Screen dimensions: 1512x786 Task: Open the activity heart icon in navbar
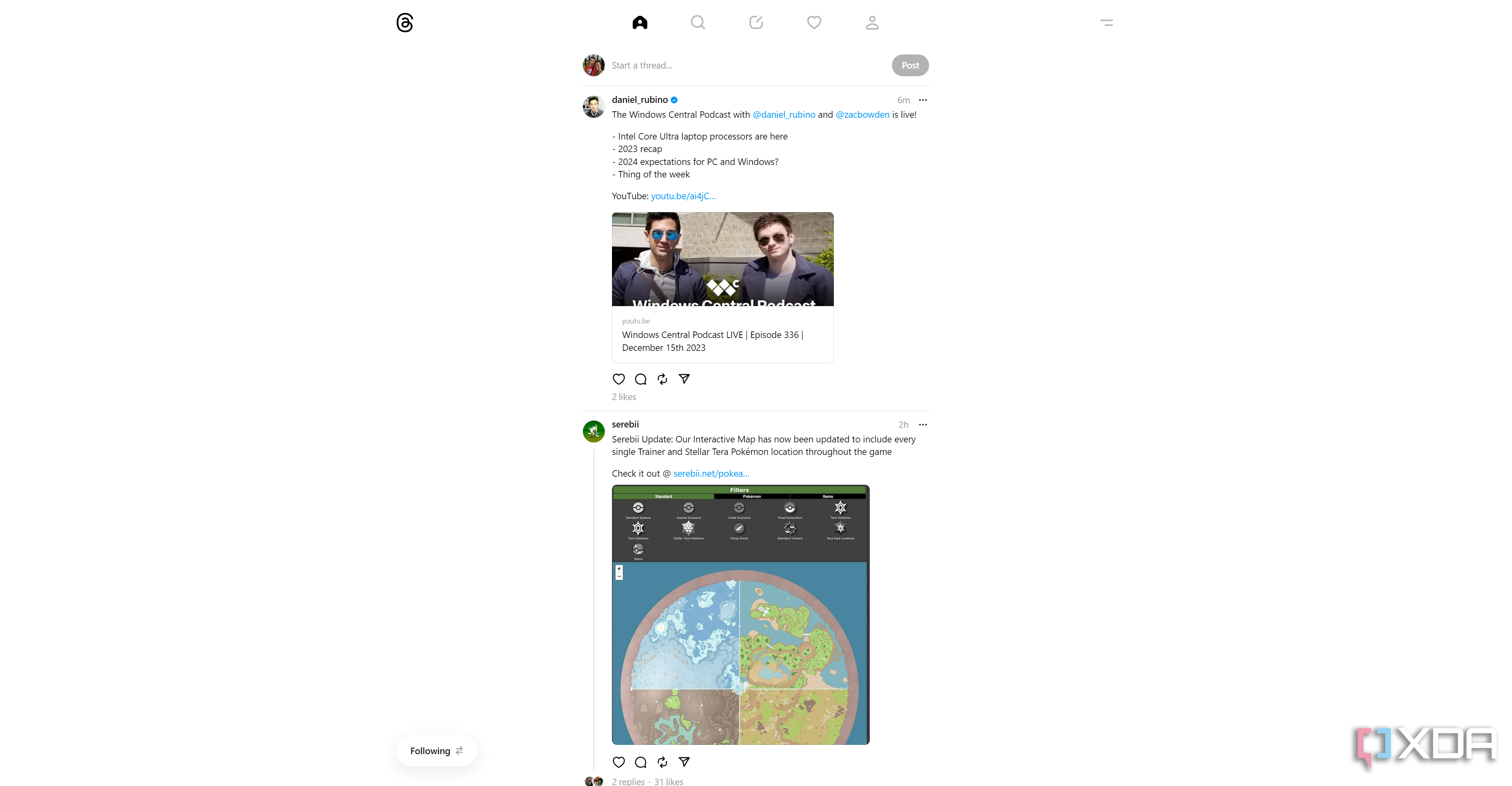[814, 23]
